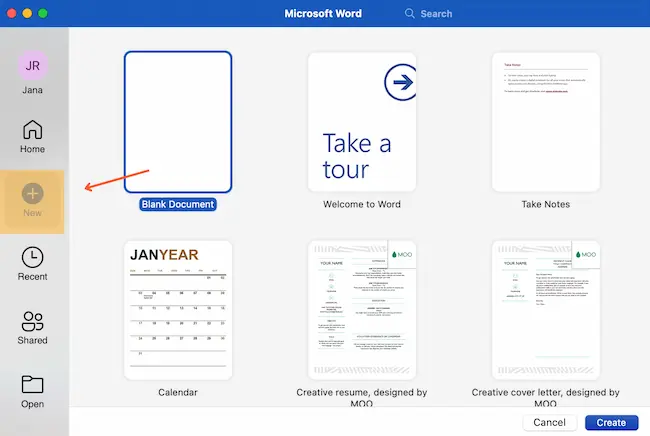The width and height of the screenshot is (650, 436).
Task: Click the Welcome to Word label
Action: point(362,204)
